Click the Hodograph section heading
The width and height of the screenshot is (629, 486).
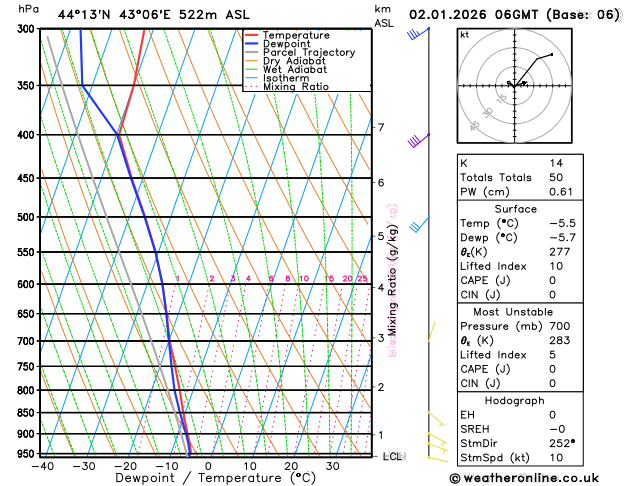[514, 400]
